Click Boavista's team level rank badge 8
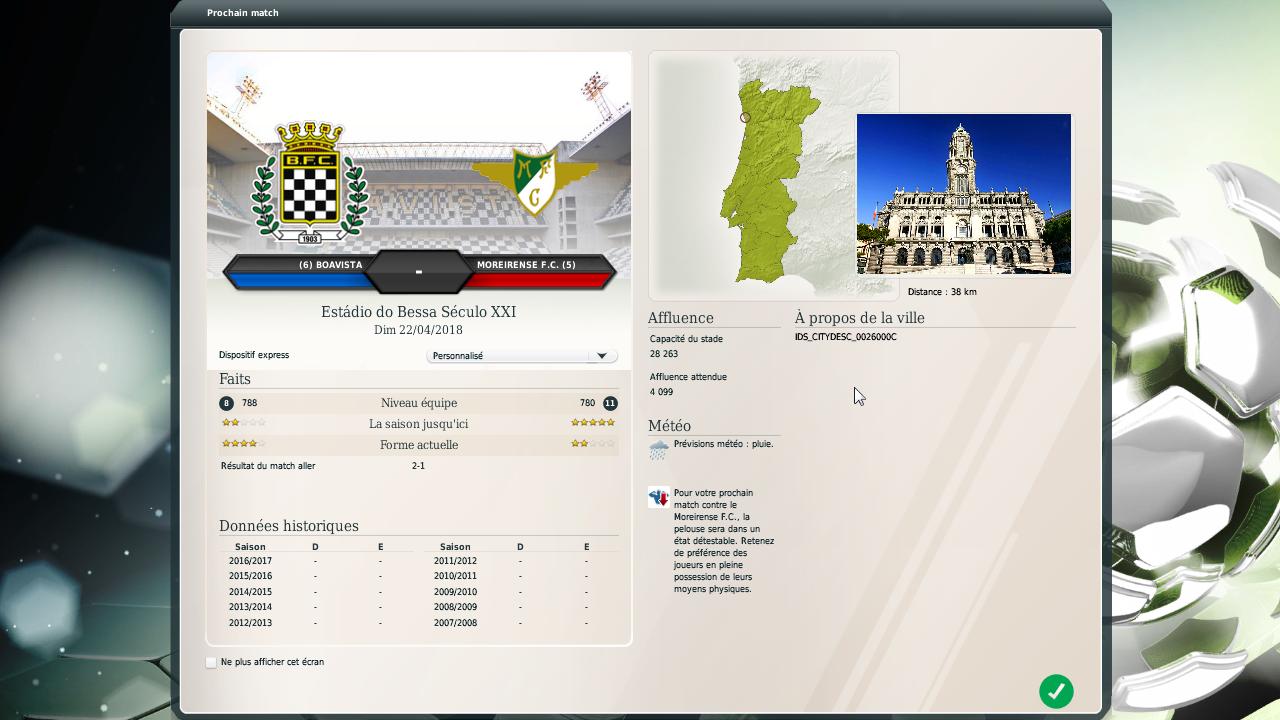The image size is (1280, 720). pos(226,403)
